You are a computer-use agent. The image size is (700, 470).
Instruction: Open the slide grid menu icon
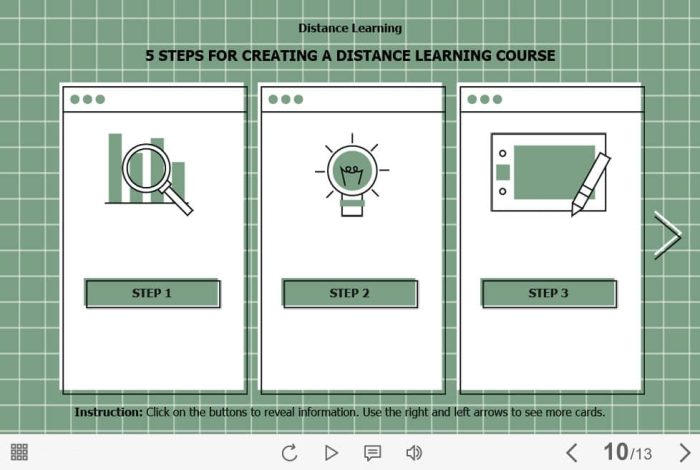pos(19,452)
